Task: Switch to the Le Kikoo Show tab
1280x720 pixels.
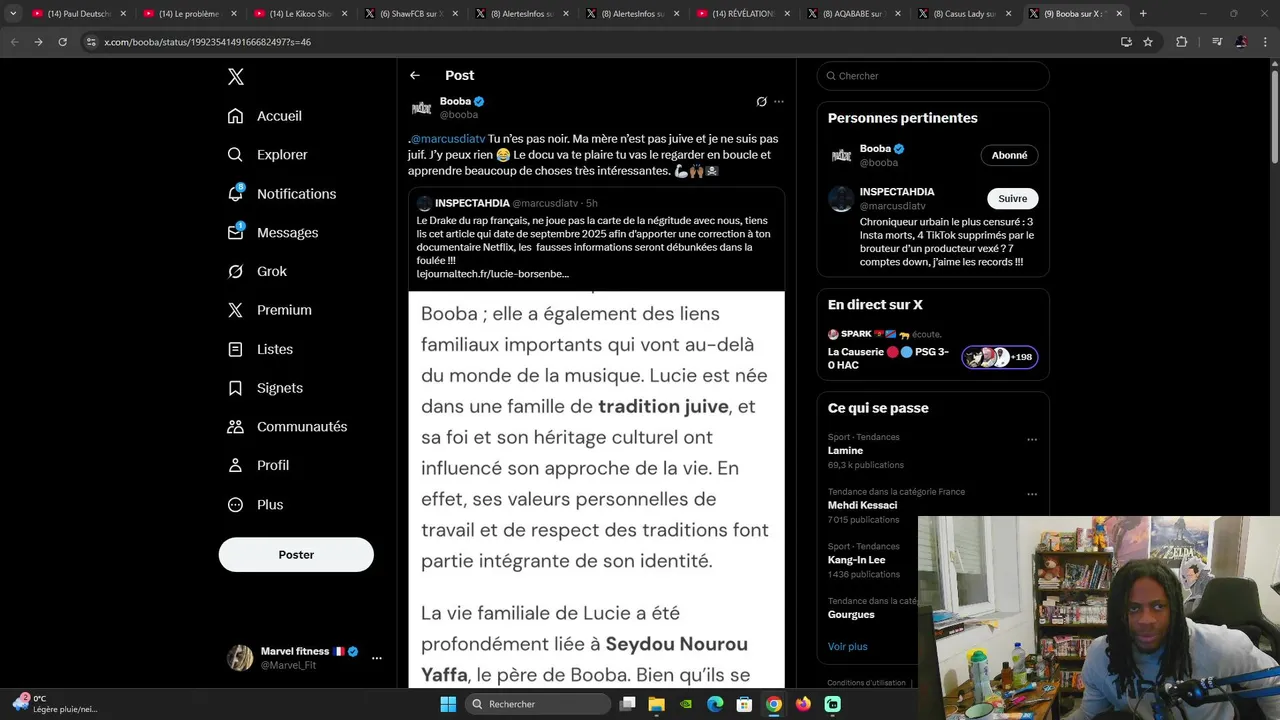Action: (300, 14)
